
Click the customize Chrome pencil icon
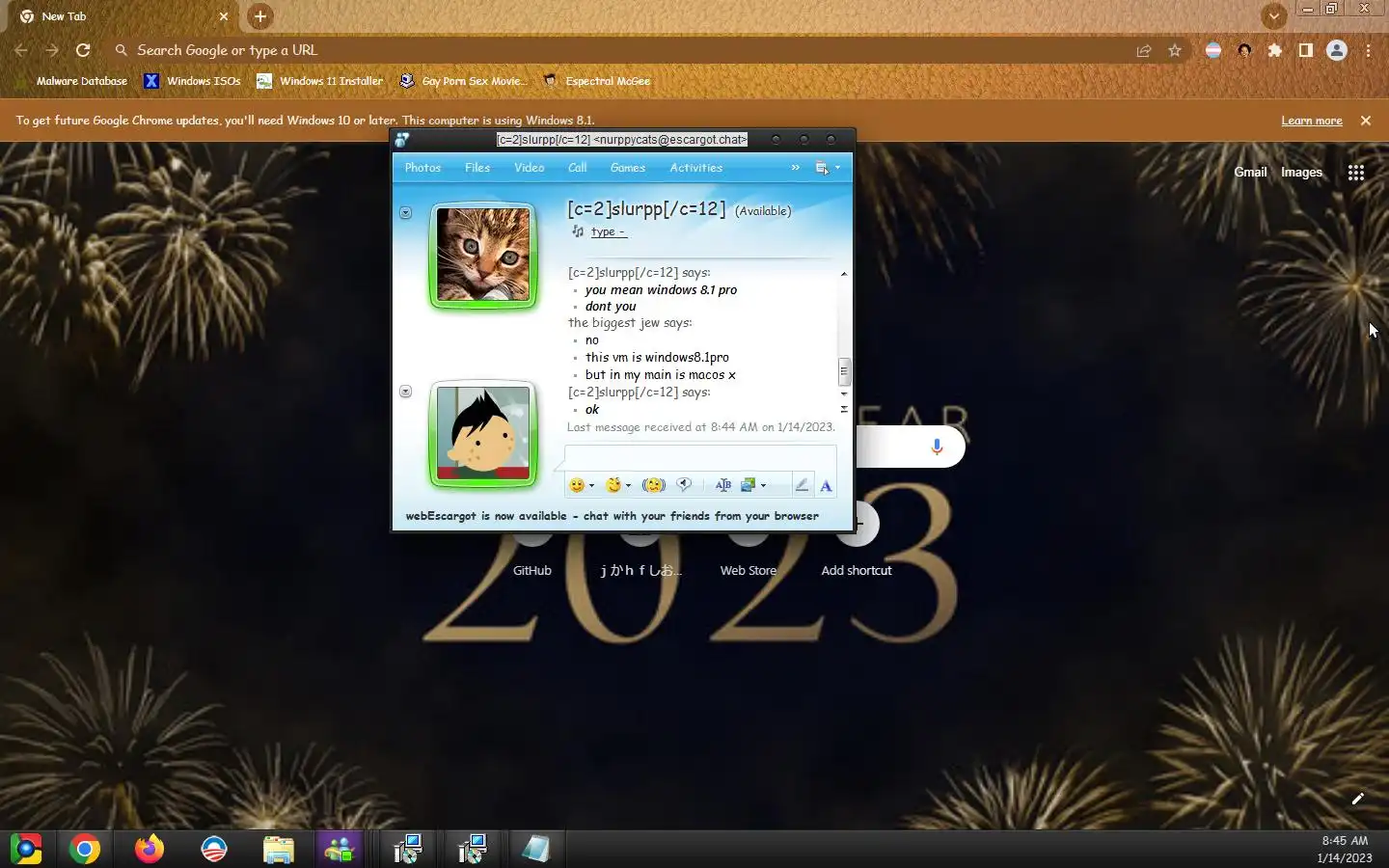pos(1357,799)
